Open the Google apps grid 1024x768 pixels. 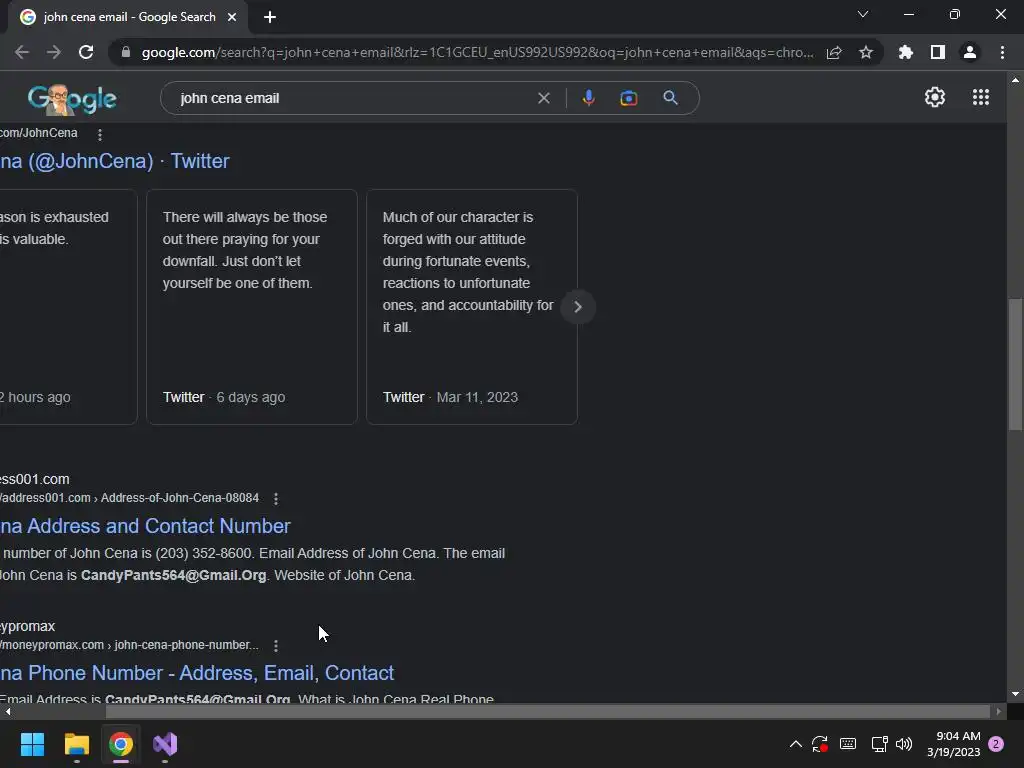click(980, 97)
